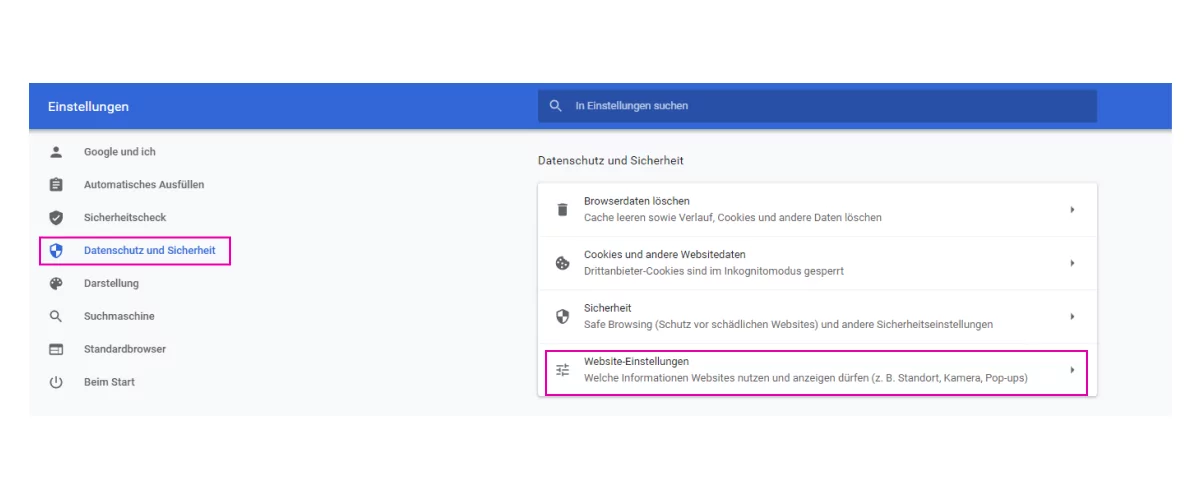Select Datenschutz und Sicherheit in the sidebar
The height and width of the screenshot is (500, 1200).
(150, 251)
